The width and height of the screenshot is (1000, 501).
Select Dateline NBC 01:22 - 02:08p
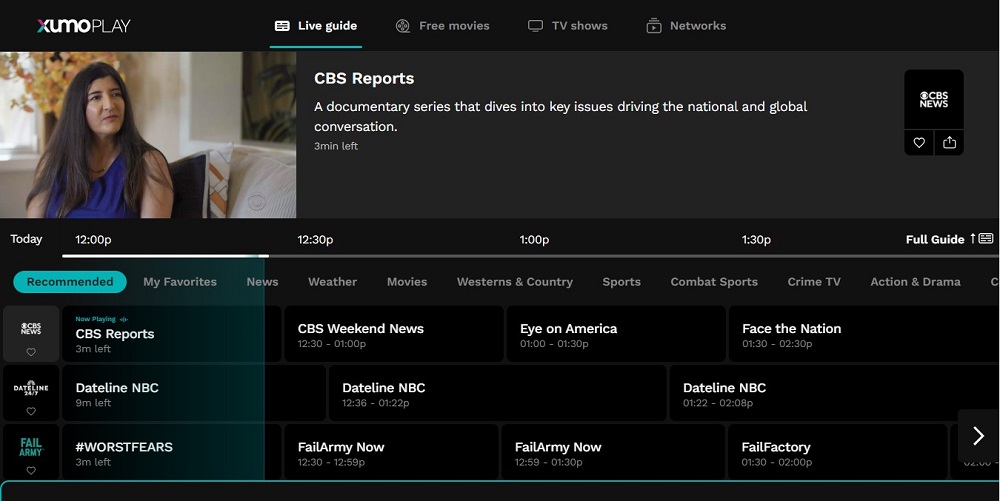pyautogui.click(x=834, y=393)
